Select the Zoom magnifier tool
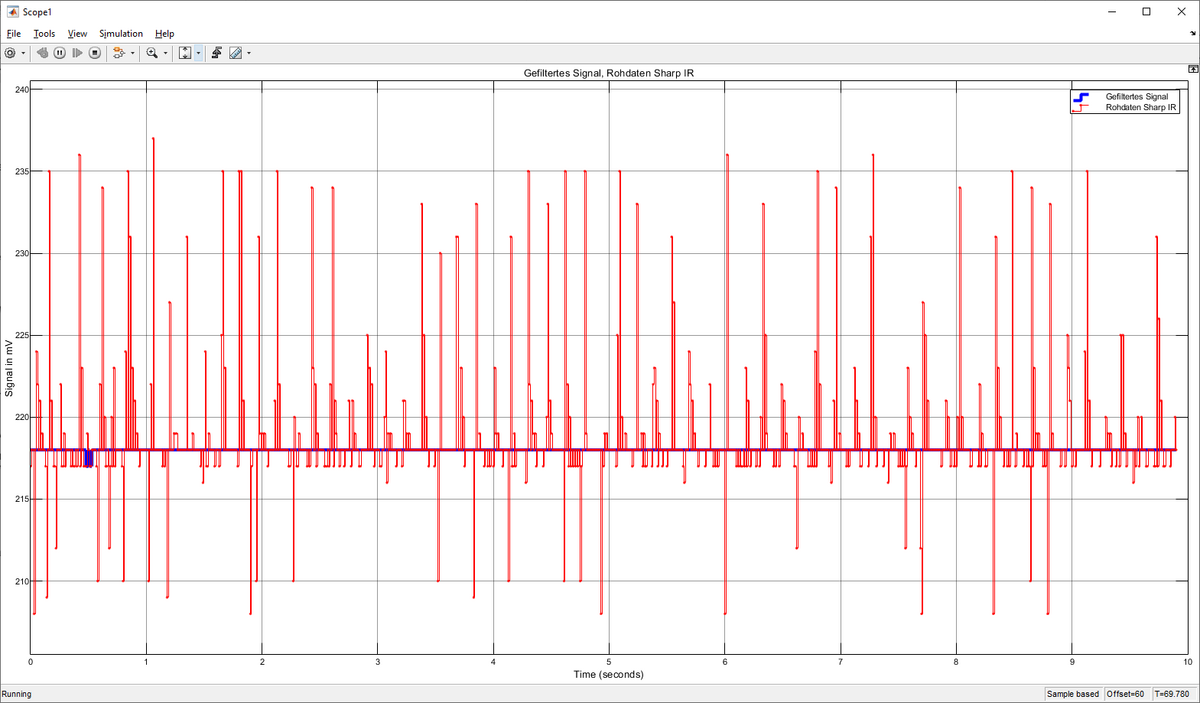The image size is (1200, 703). point(152,53)
